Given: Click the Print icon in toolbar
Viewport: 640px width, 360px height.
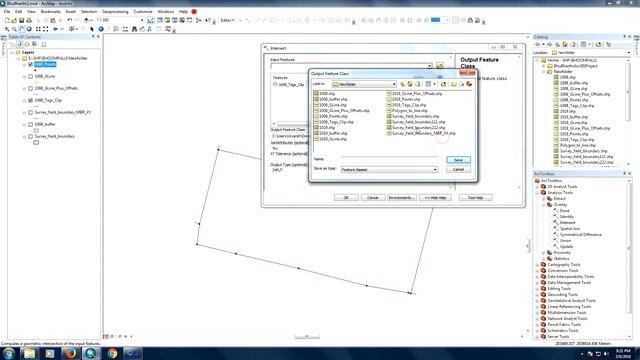Looking at the screenshot, I should (29, 20).
